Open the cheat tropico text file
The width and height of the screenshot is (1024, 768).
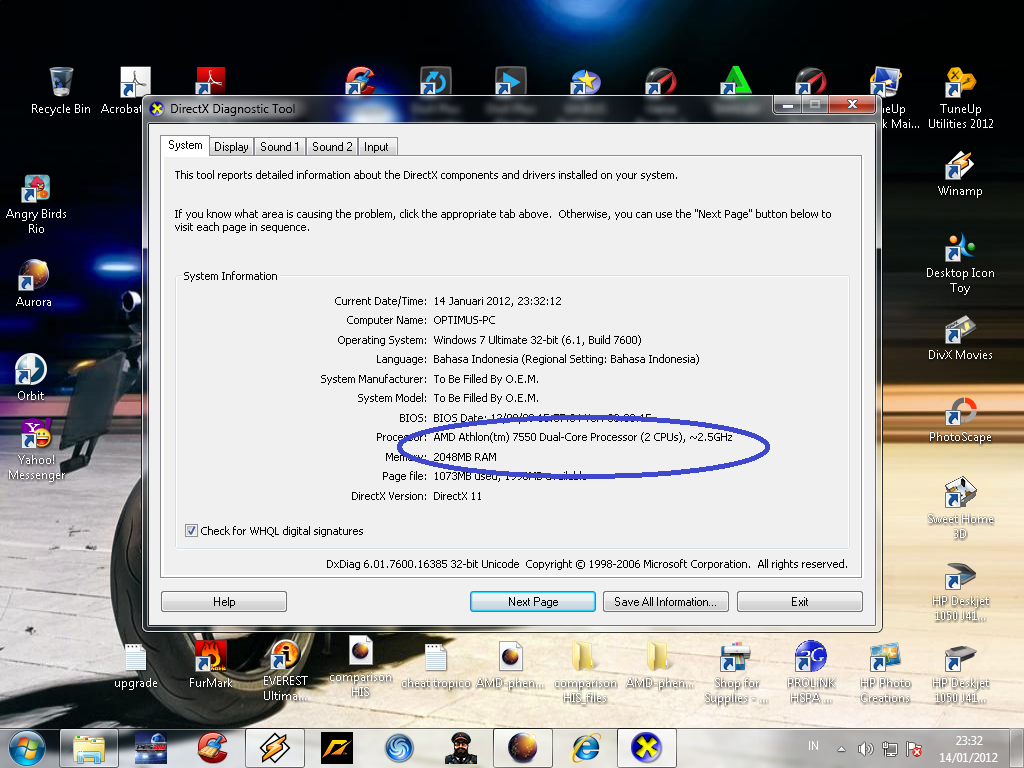(436, 666)
